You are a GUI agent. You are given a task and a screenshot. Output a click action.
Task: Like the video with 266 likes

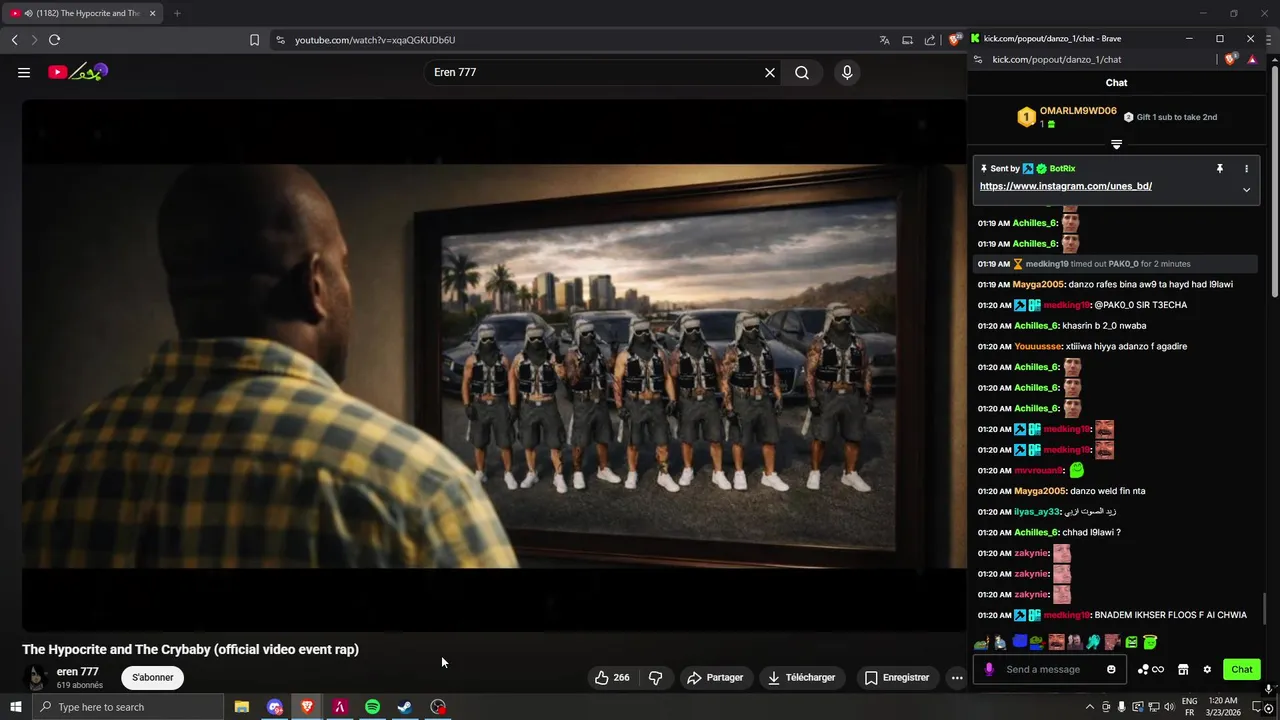click(612, 677)
